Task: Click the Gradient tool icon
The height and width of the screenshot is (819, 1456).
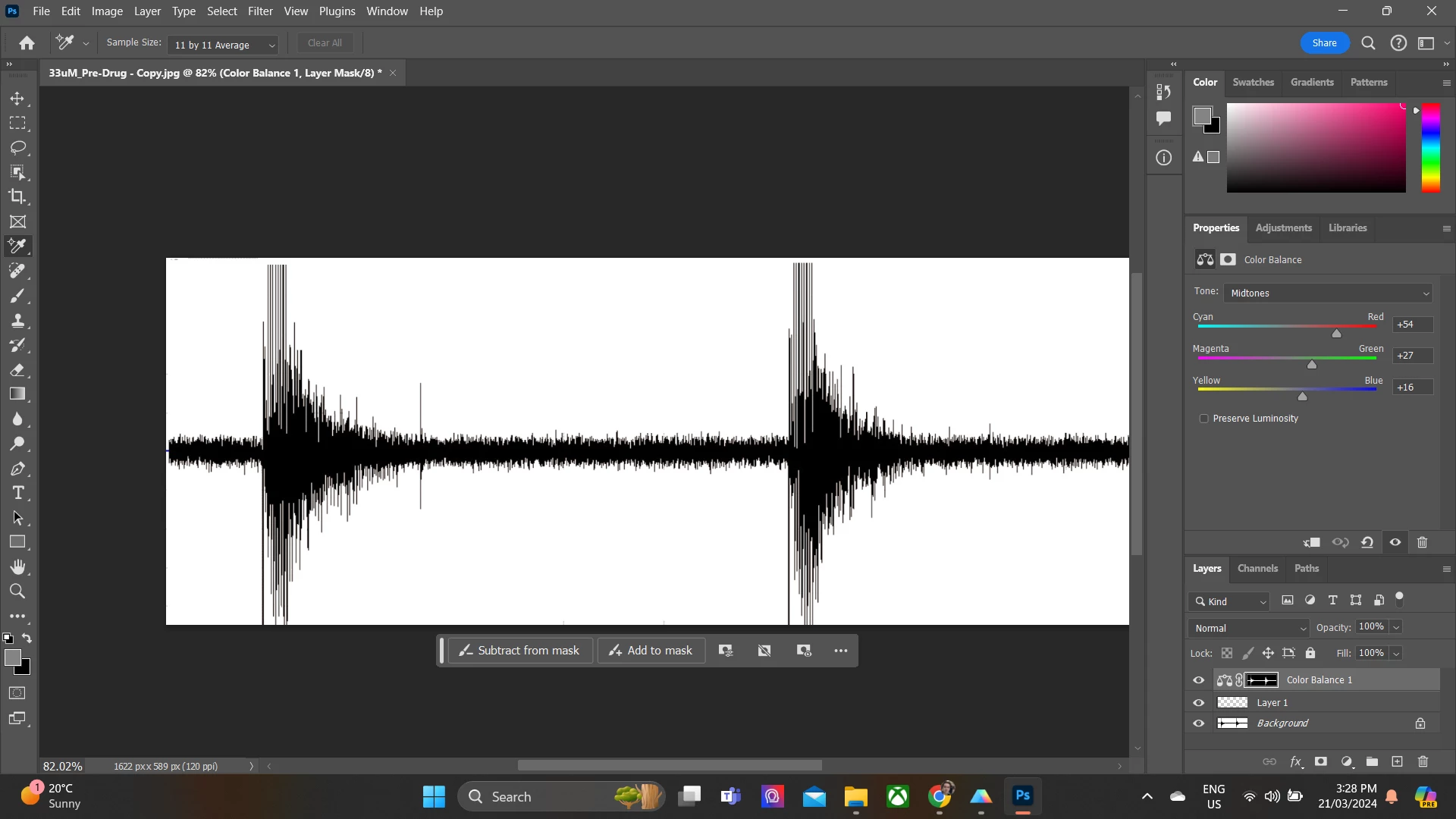Action: (17, 394)
